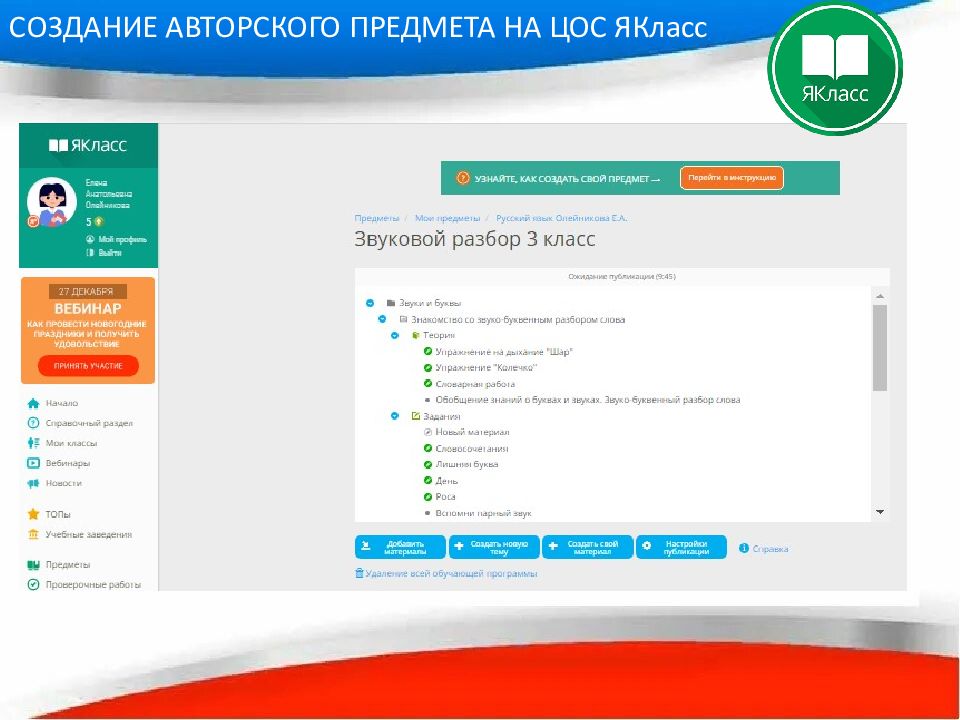
Task: Click the 27 ДЕКАБРЯ date label
Action: 88,291
